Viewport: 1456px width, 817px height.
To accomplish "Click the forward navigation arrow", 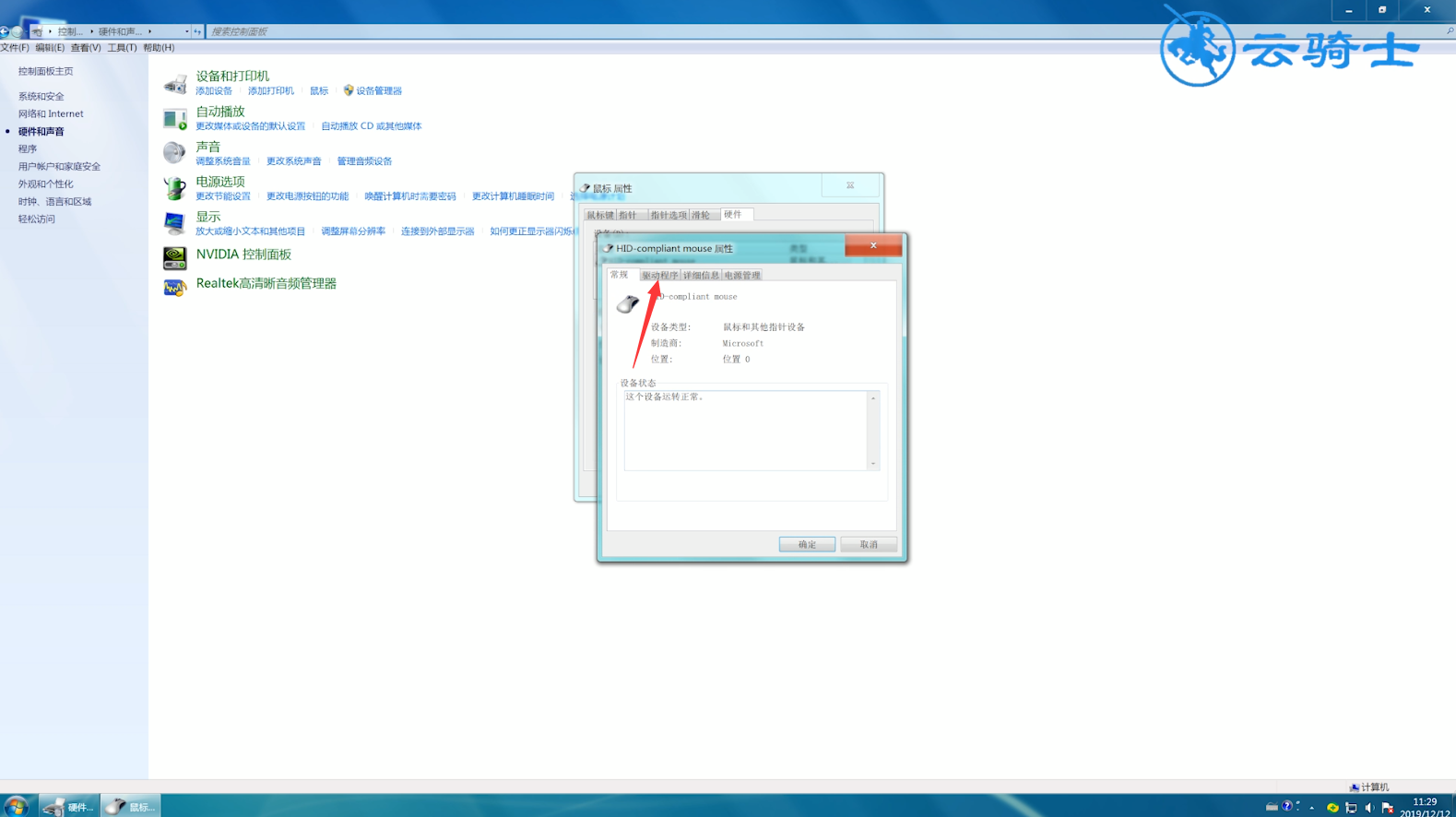I will click(x=17, y=31).
